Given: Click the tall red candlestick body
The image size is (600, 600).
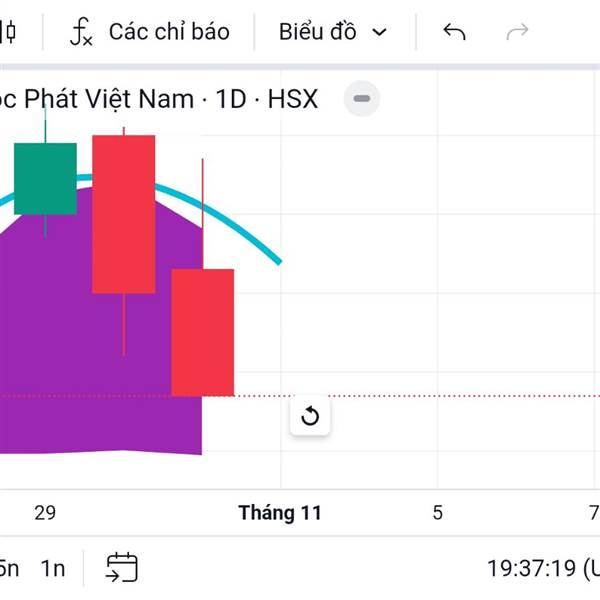Looking at the screenshot, I should (x=124, y=213).
